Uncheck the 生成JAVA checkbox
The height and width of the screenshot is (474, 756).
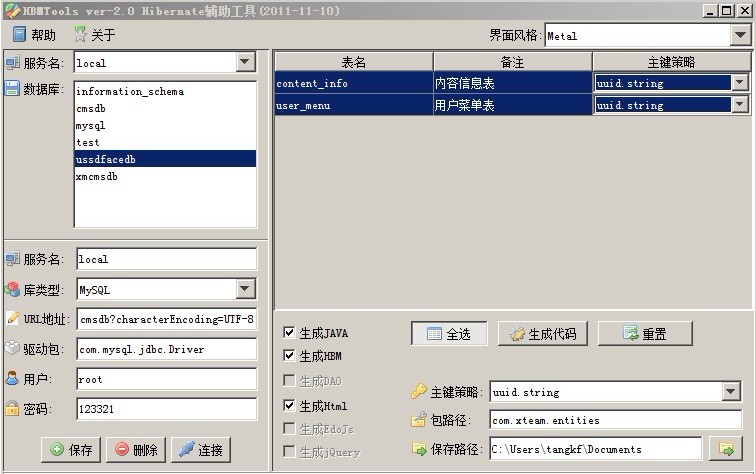289,332
